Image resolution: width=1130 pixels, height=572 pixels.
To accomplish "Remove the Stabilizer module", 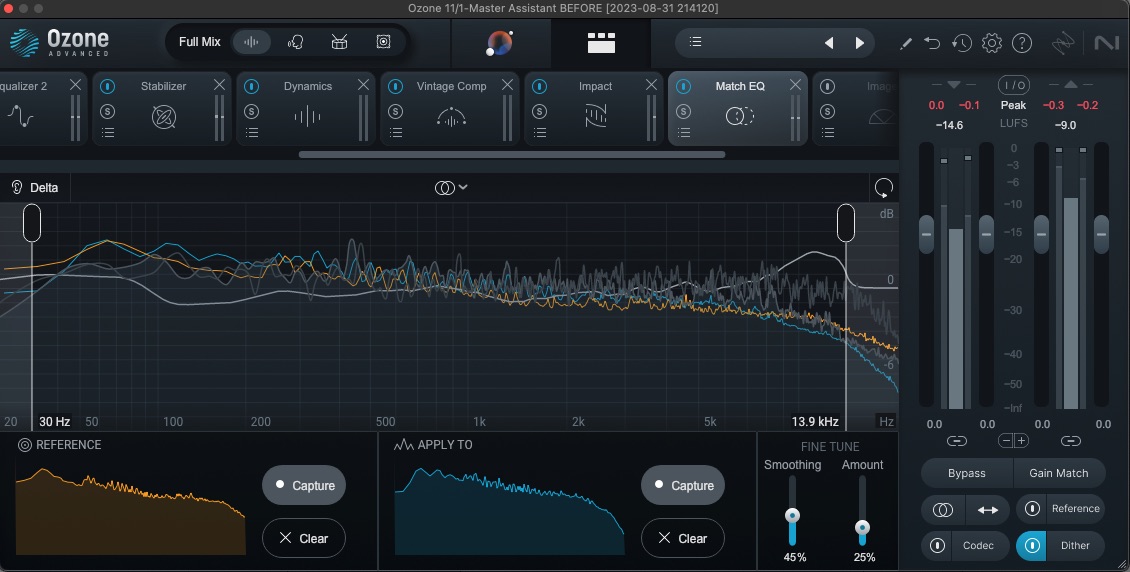I will click(x=219, y=85).
